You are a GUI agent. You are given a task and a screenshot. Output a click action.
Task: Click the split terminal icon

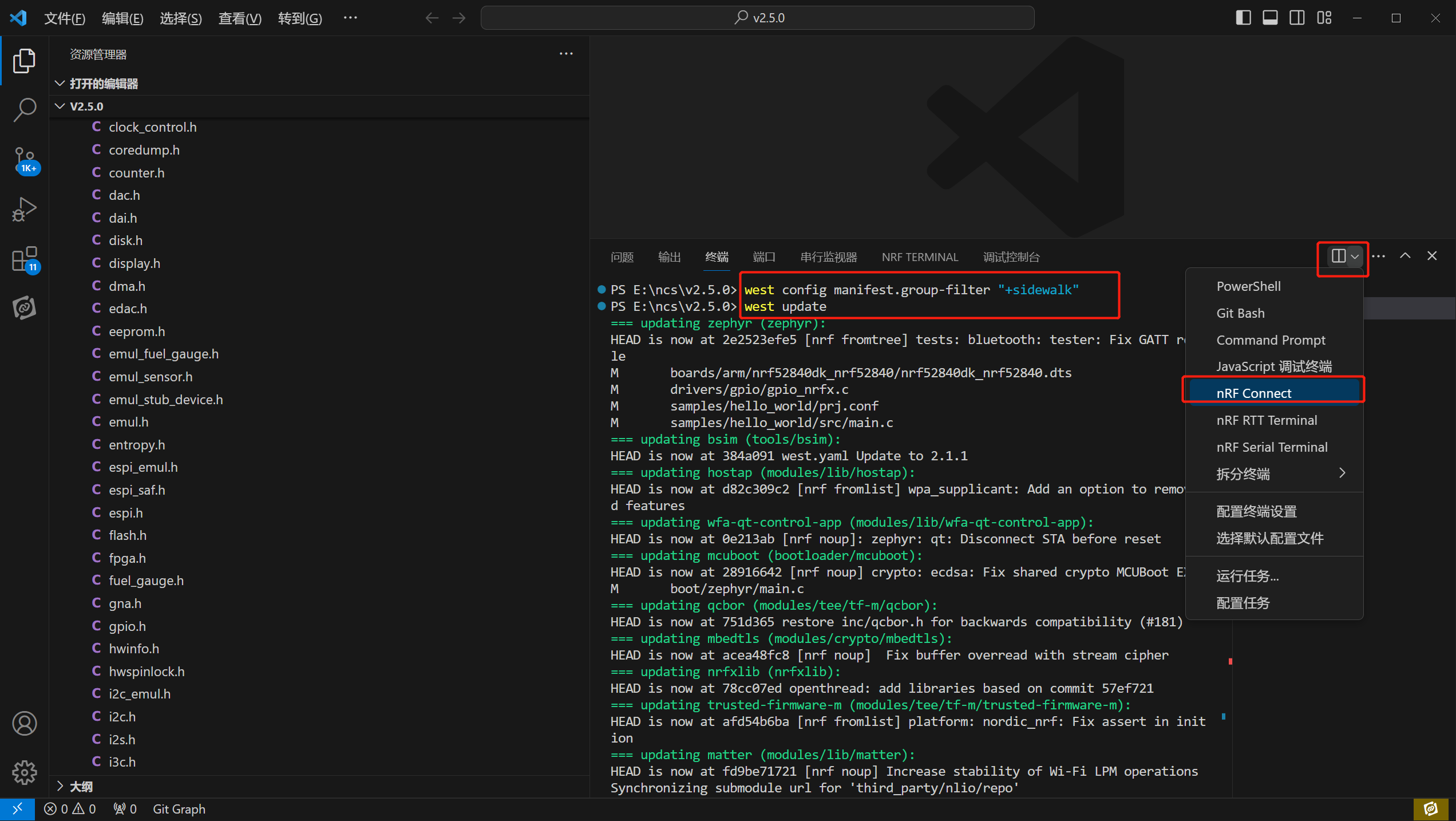(x=1338, y=256)
